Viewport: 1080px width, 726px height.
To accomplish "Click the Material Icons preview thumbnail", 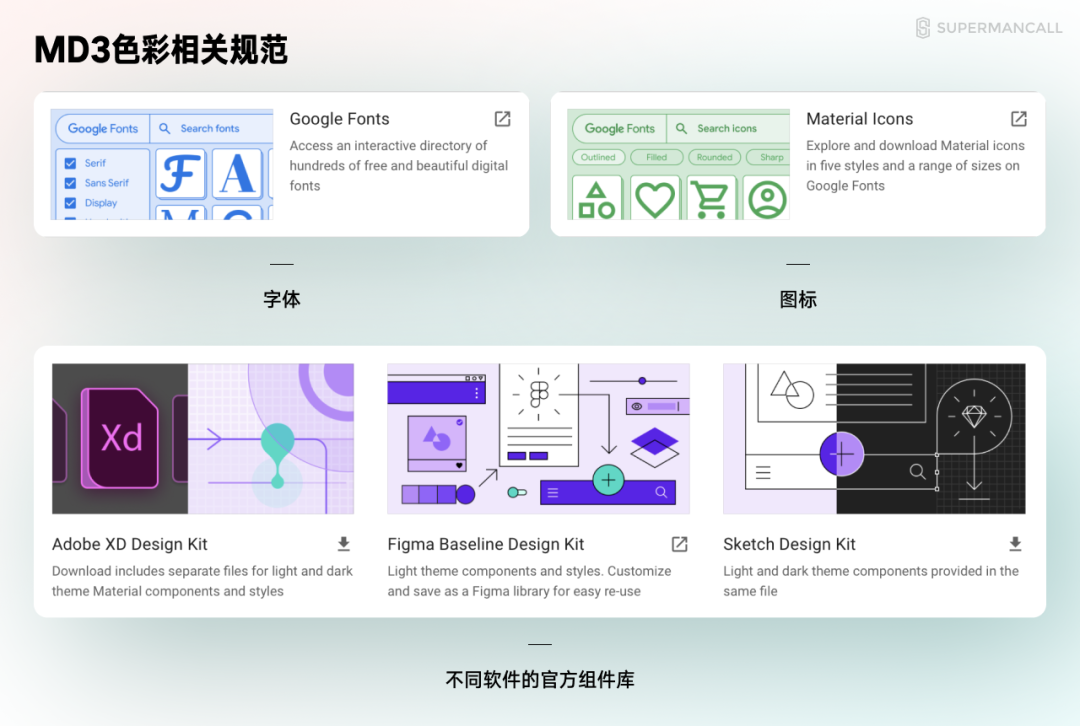I will pyautogui.click(x=678, y=165).
